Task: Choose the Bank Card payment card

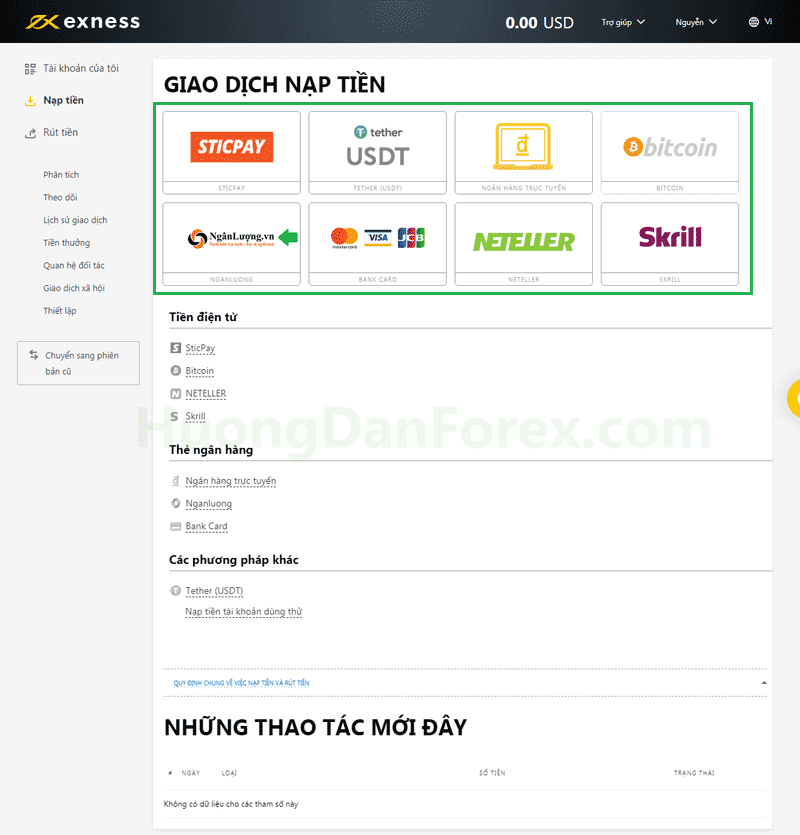Action: click(x=378, y=244)
